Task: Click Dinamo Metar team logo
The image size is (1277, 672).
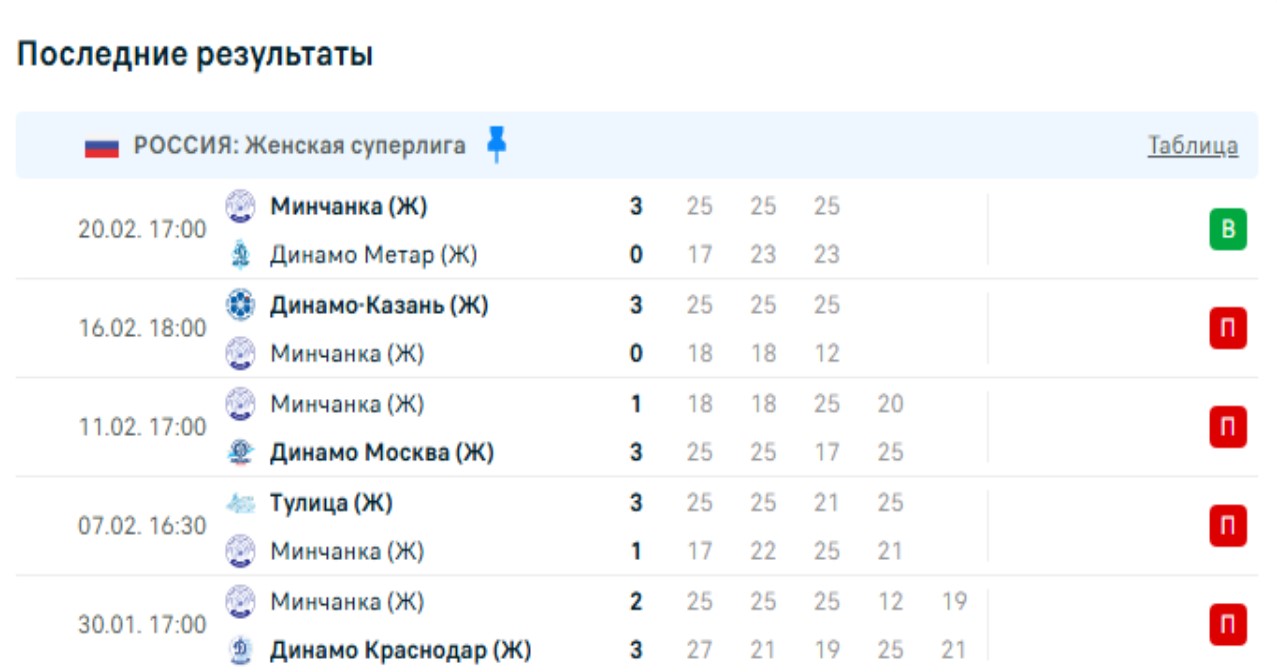Action: [x=240, y=255]
